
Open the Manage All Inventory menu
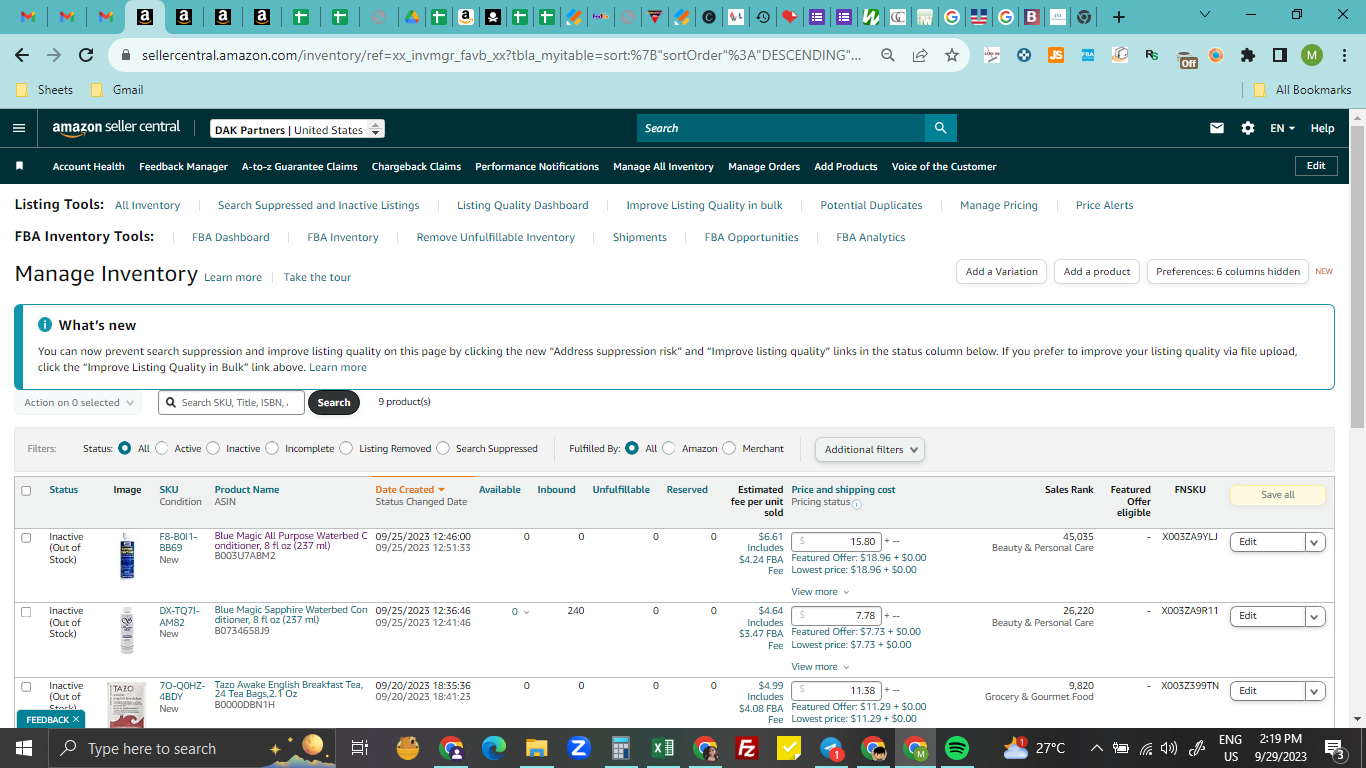(663, 166)
